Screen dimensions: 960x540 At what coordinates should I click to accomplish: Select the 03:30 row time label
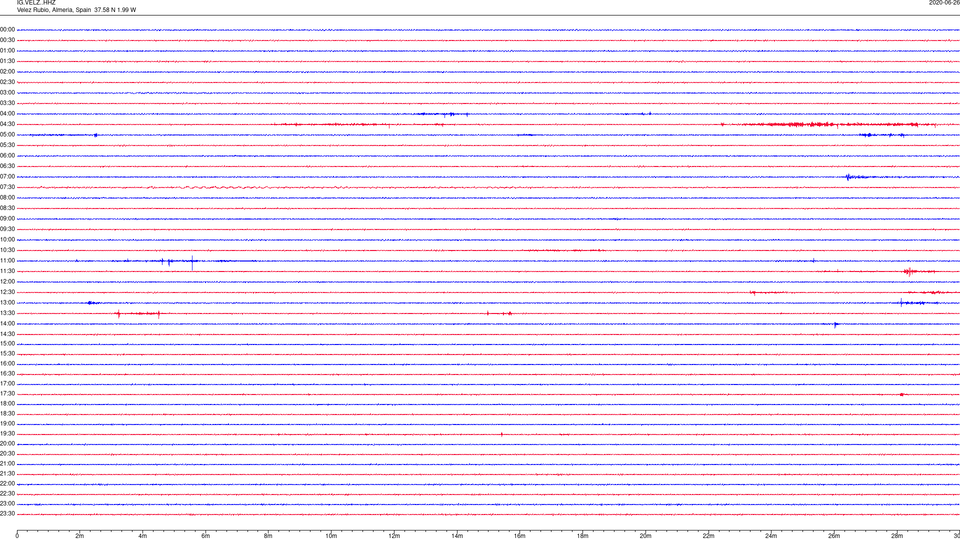[7, 103]
